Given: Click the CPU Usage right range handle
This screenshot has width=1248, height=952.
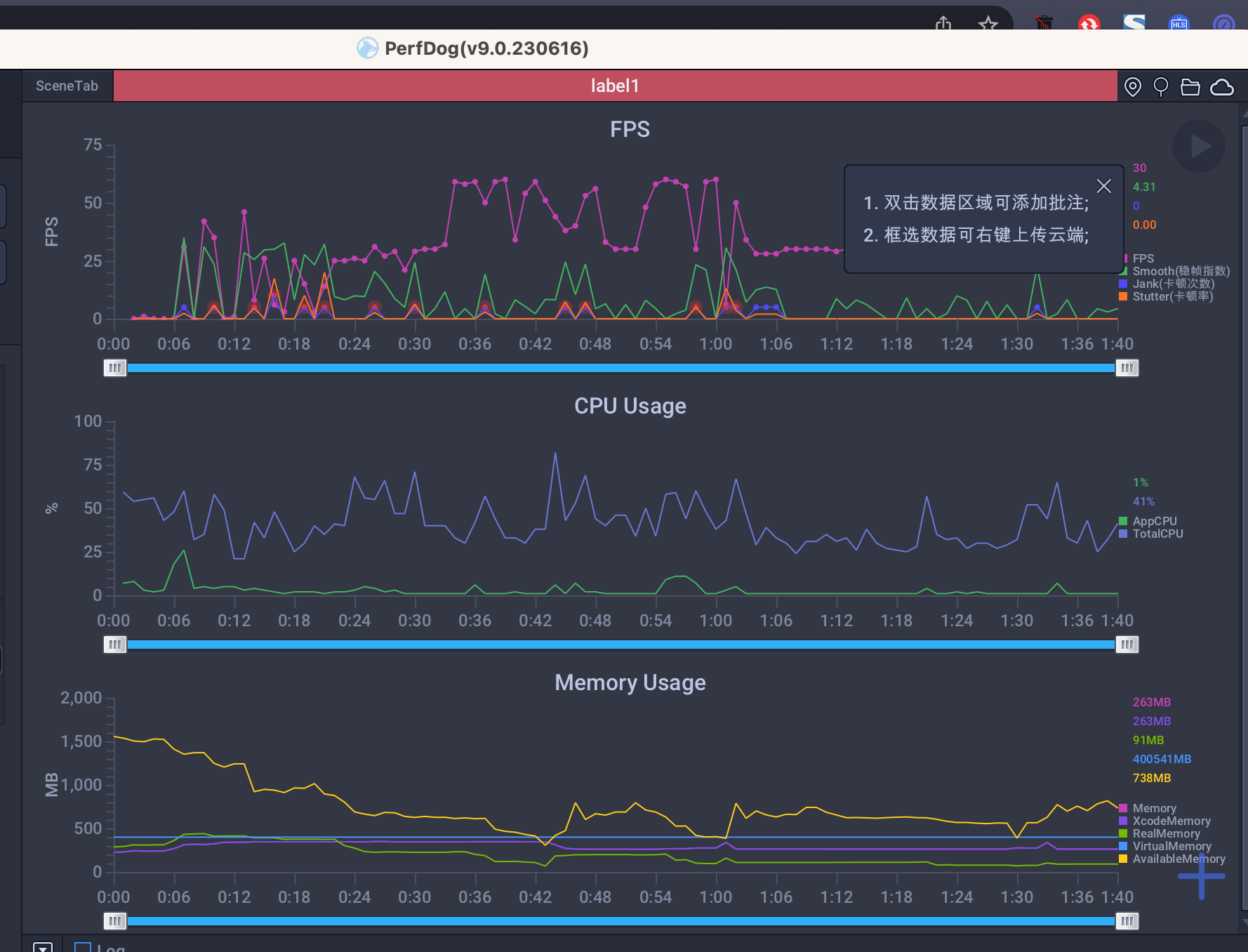Looking at the screenshot, I should 1127,644.
